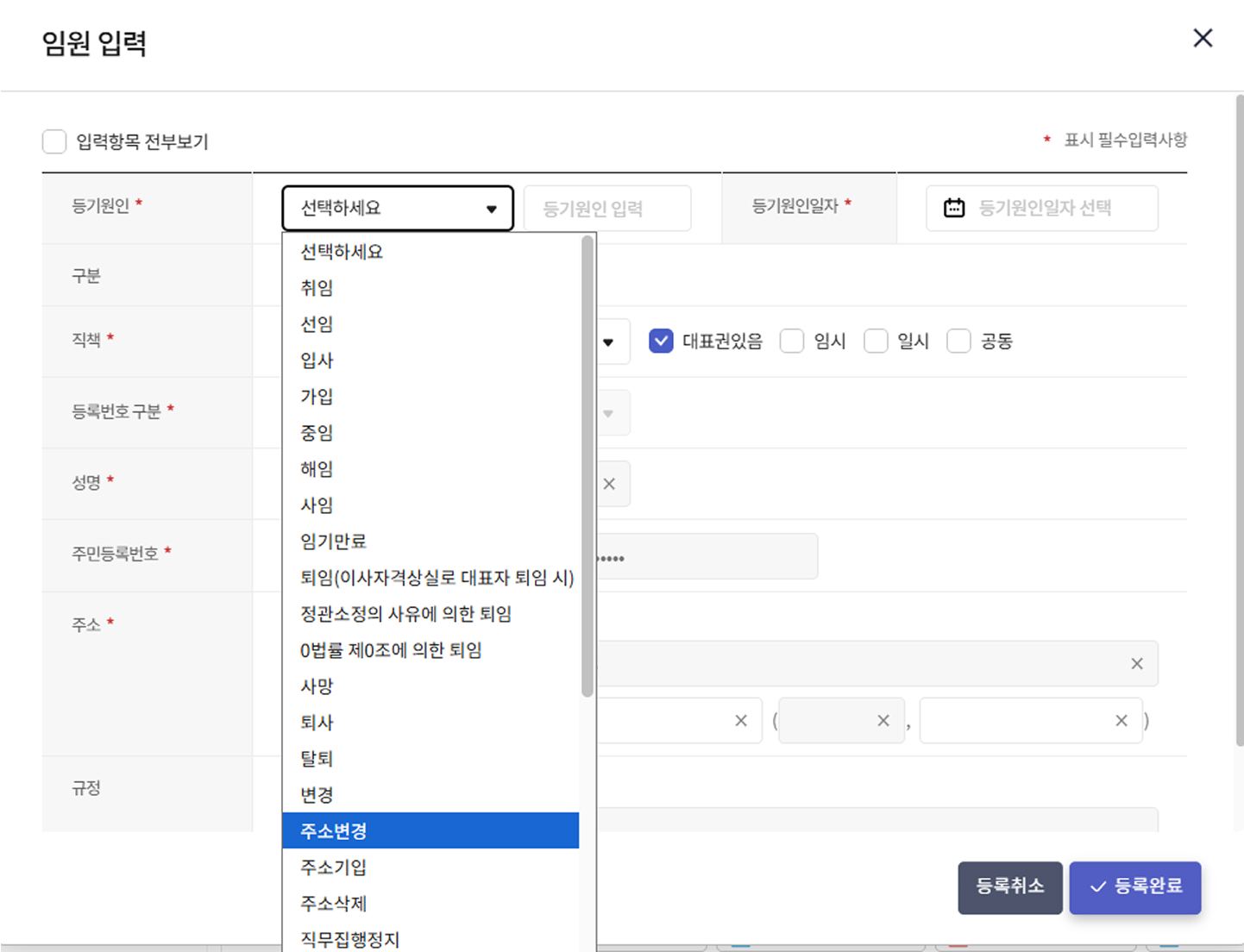Viewport: 1244px width, 952px height.
Task: Choose 직무집행정지 option
Action: tap(430, 938)
